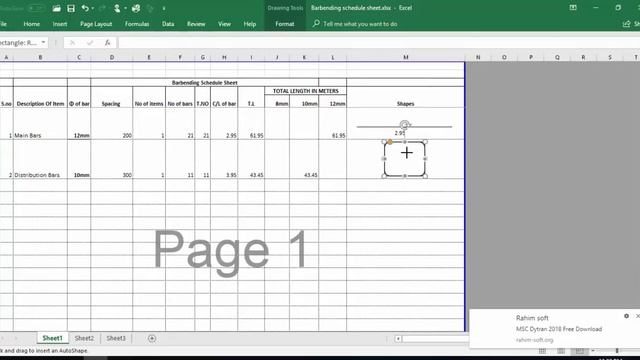Click the Barbending Schedule Sheet title cell
The width and height of the screenshot is (640, 360).
click(204, 82)
